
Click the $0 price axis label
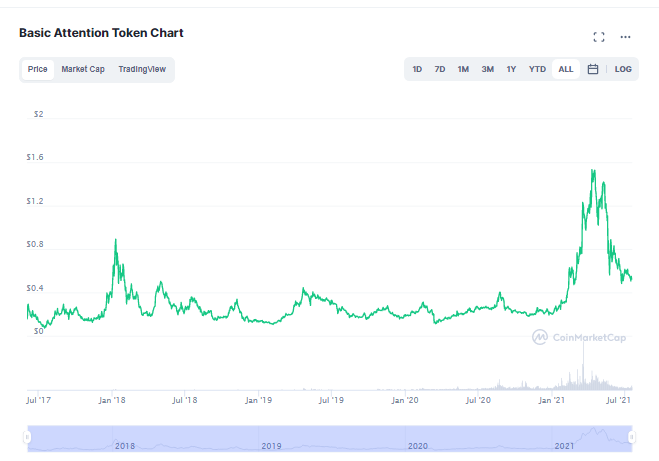pyautogui.click(x=38, y=331)
